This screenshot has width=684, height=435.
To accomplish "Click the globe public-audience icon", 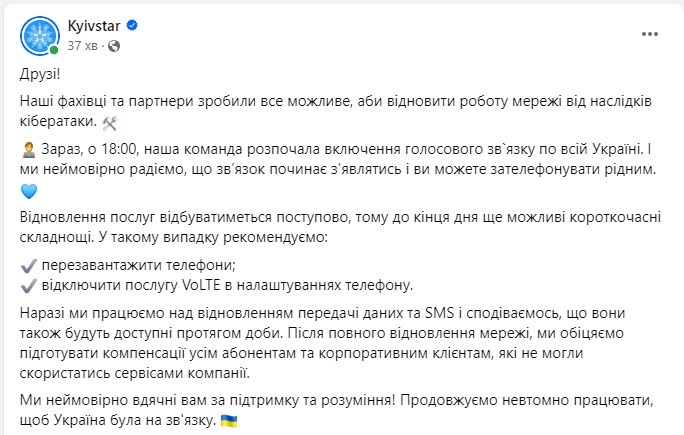I will click(x=114, y=46).
